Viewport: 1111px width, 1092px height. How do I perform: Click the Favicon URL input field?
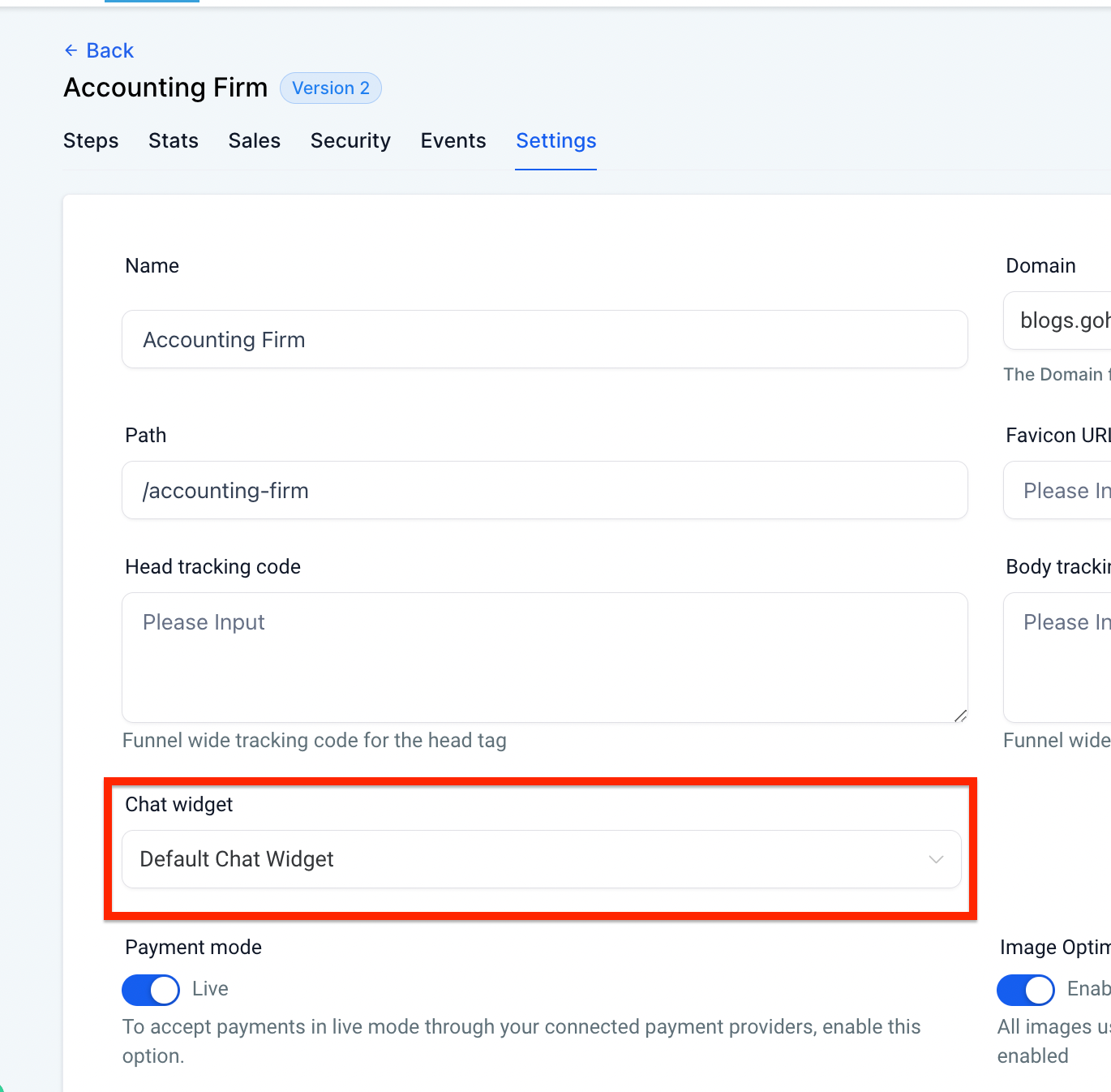[1058, 490]
